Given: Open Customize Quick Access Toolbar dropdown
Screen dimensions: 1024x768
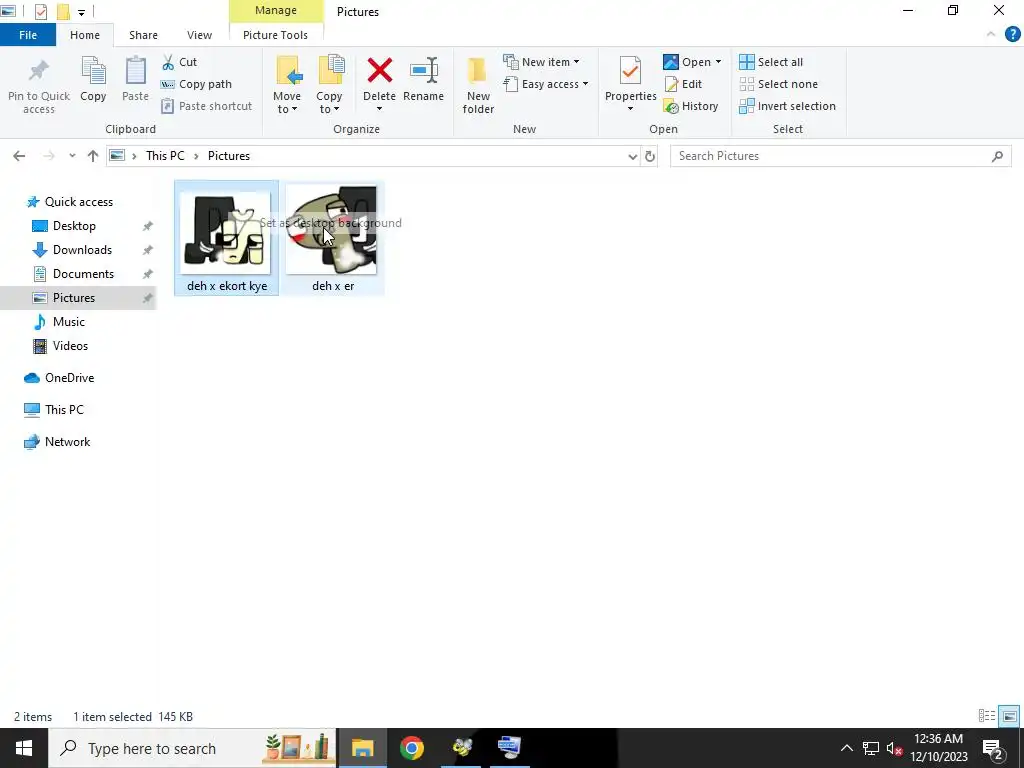Looking at the screenshot, I should pos(81,12).
